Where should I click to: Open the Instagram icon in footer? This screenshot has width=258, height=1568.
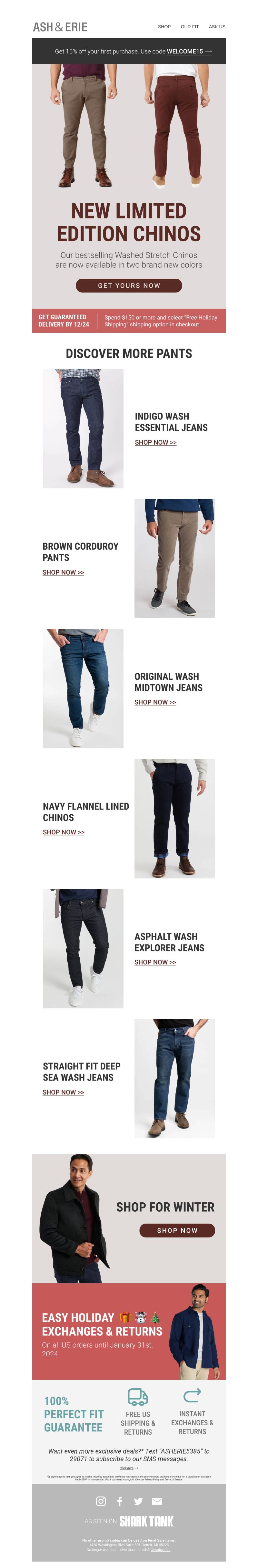(101, 1501)
